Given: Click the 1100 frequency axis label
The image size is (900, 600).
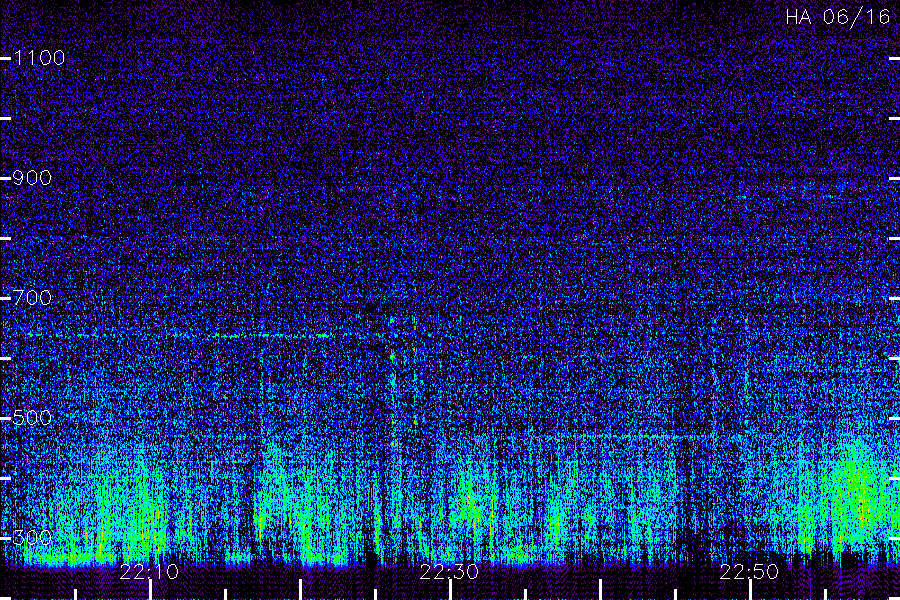Looking at the screenshot, I should (39, 57).
